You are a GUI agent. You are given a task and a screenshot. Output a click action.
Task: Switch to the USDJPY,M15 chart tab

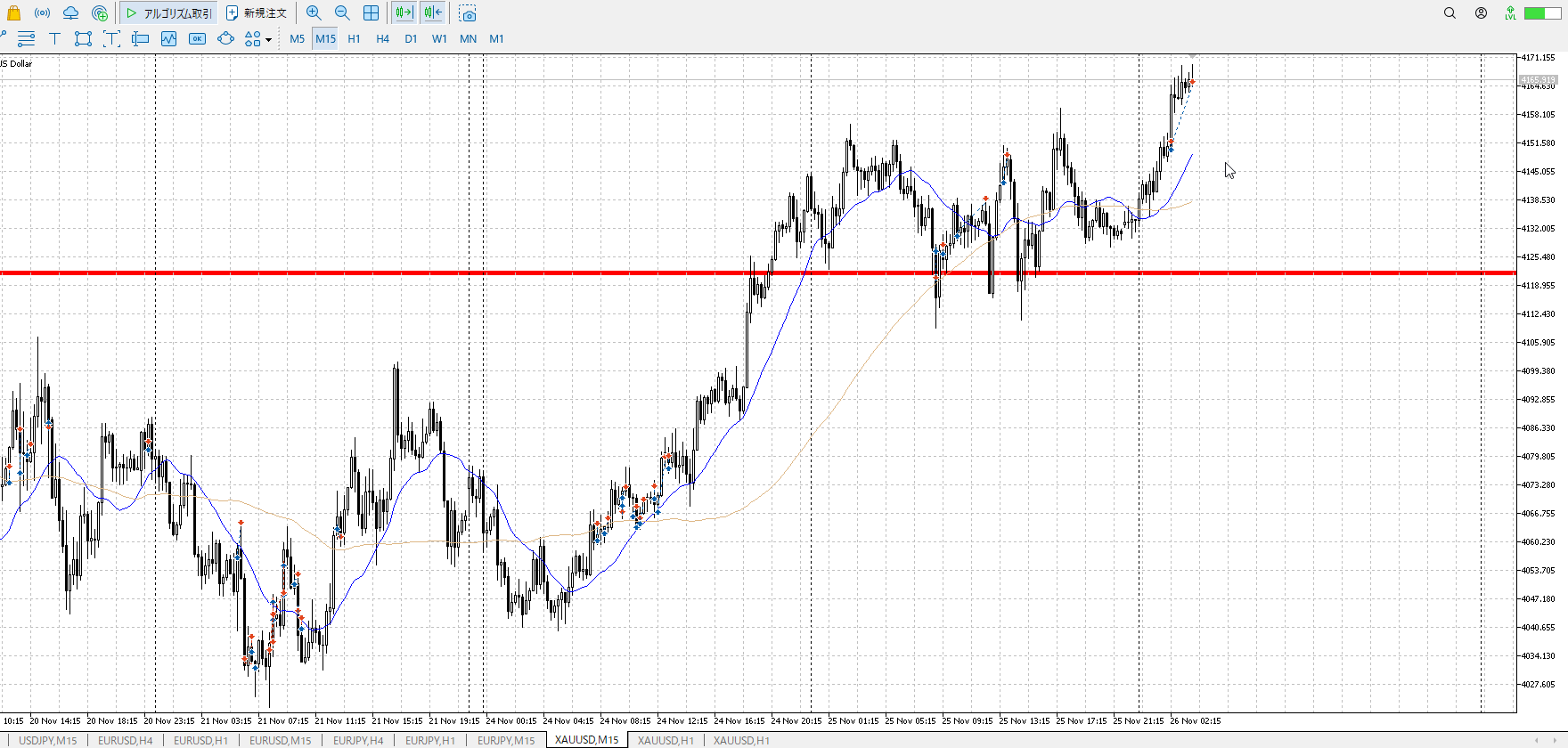coord(48,740)
